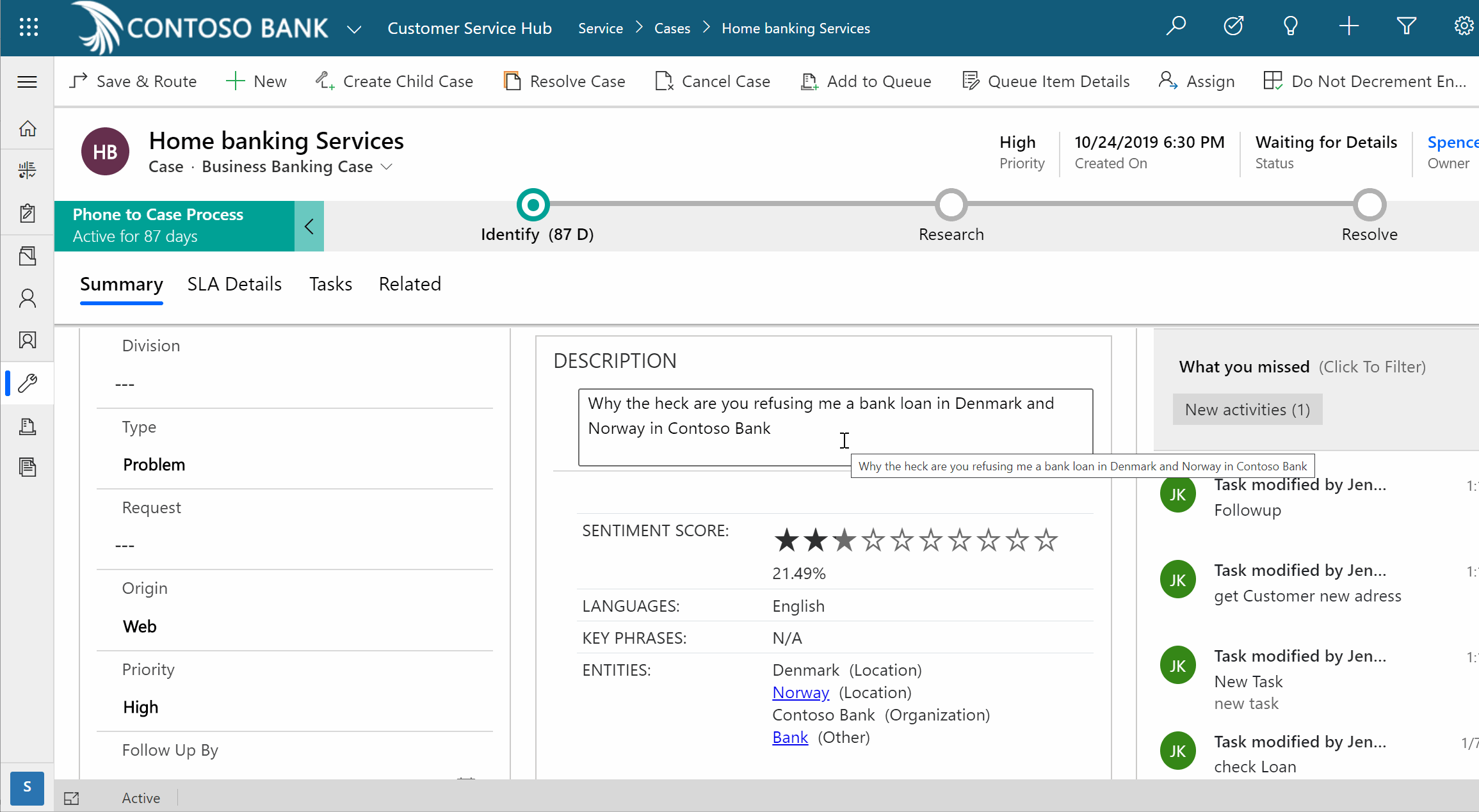Open the Spencer owner link
The height and width of the screenshot is (812, 1479).
[1453, 142]
